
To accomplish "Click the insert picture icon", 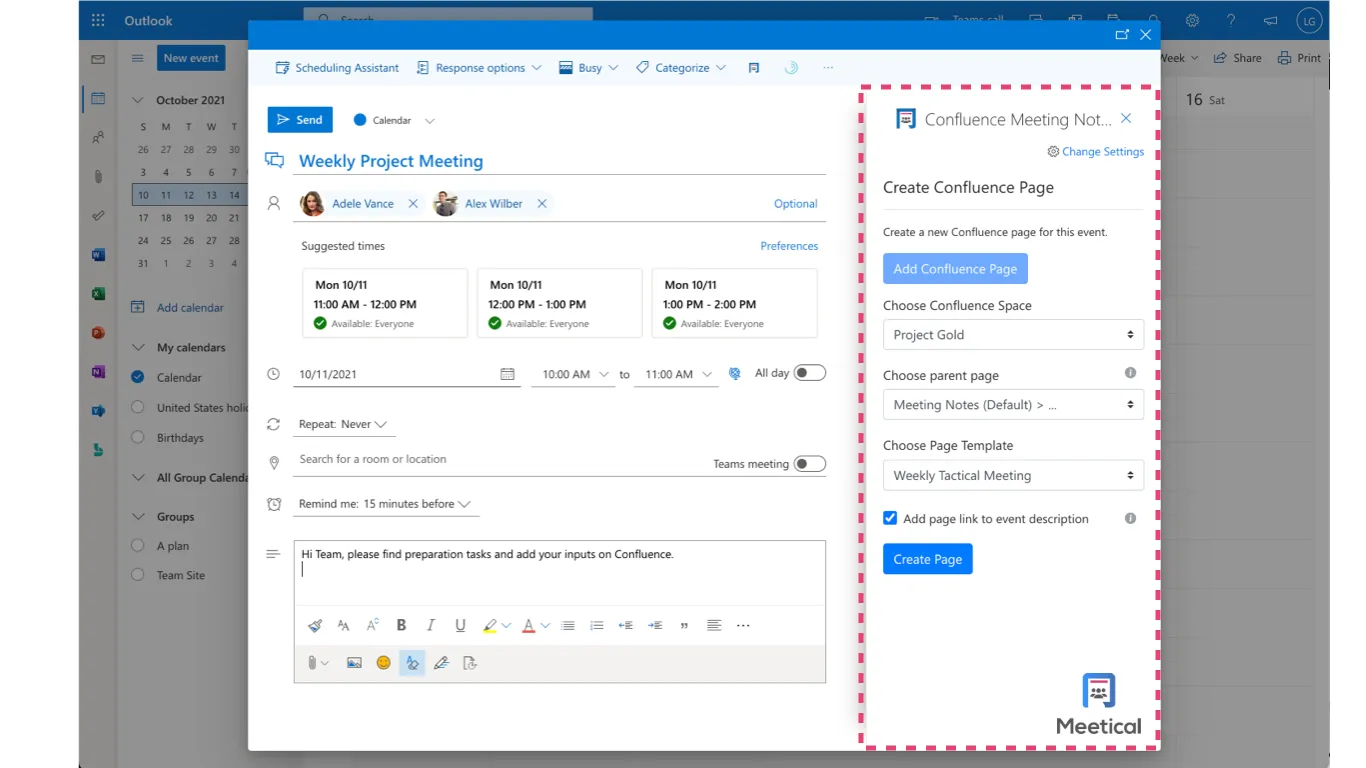I will (354, 662).
